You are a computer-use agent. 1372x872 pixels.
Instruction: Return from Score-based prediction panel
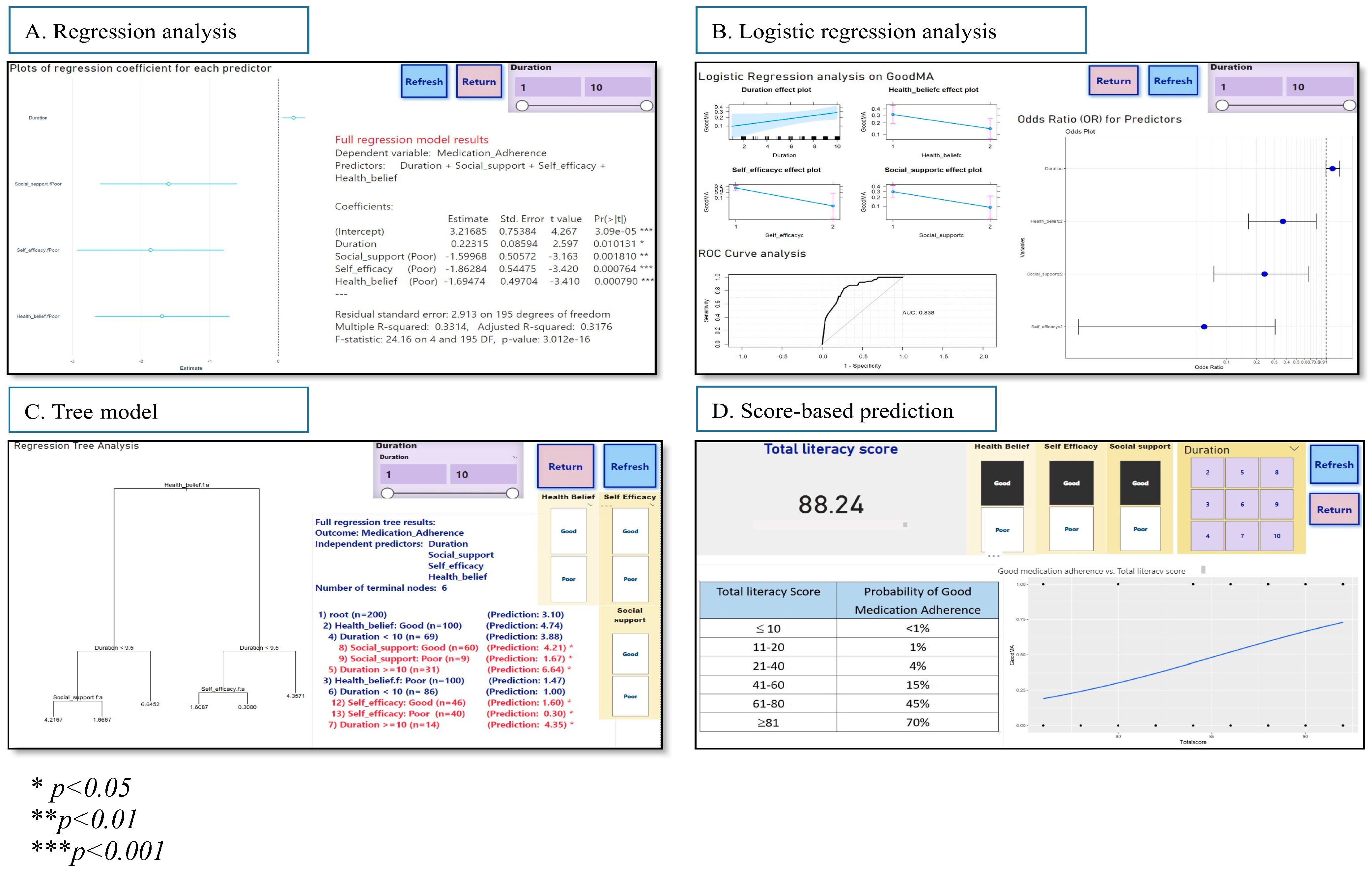[1334, 510]
